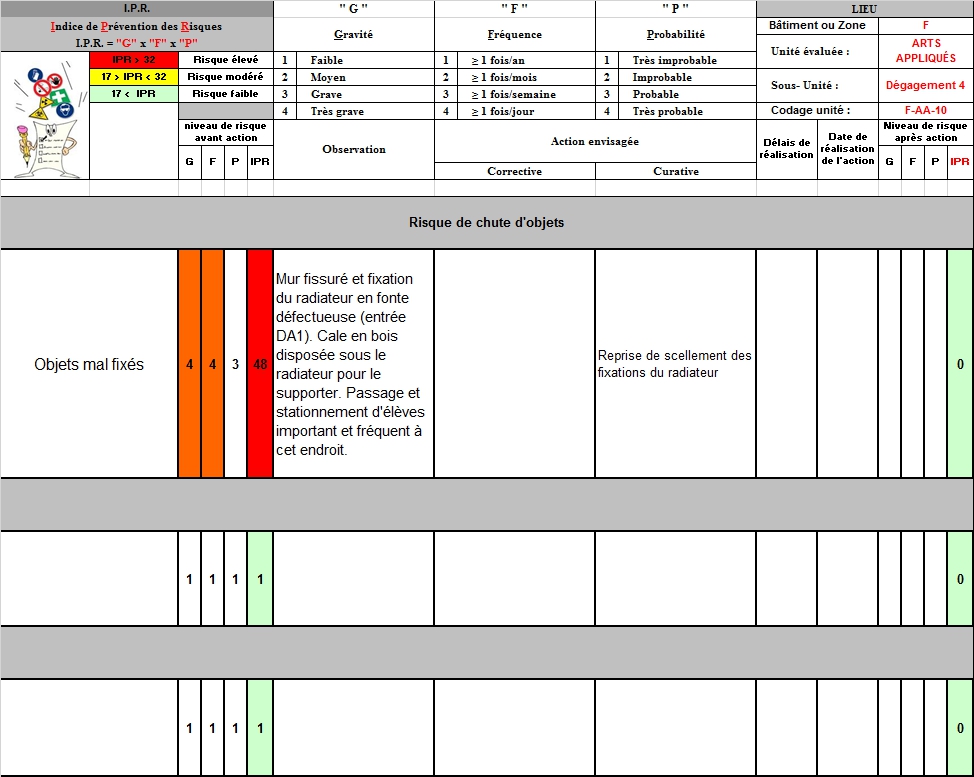Viewport: 974px width, 777px height.
Task: Click the "Date de réalisation de l'action" header
Action: click(847, 149)
